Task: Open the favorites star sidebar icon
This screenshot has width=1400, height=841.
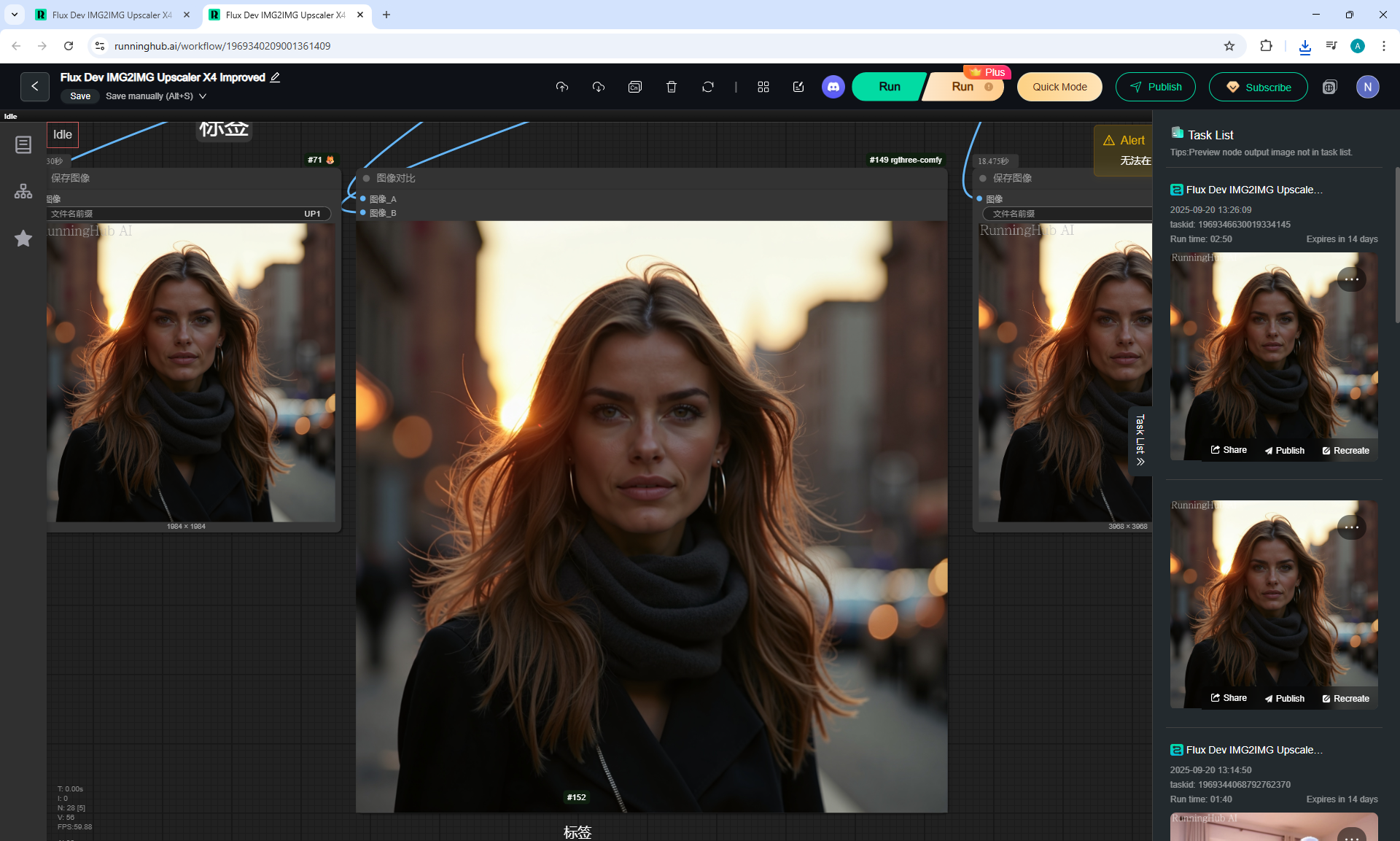Action: coord(23,239)
